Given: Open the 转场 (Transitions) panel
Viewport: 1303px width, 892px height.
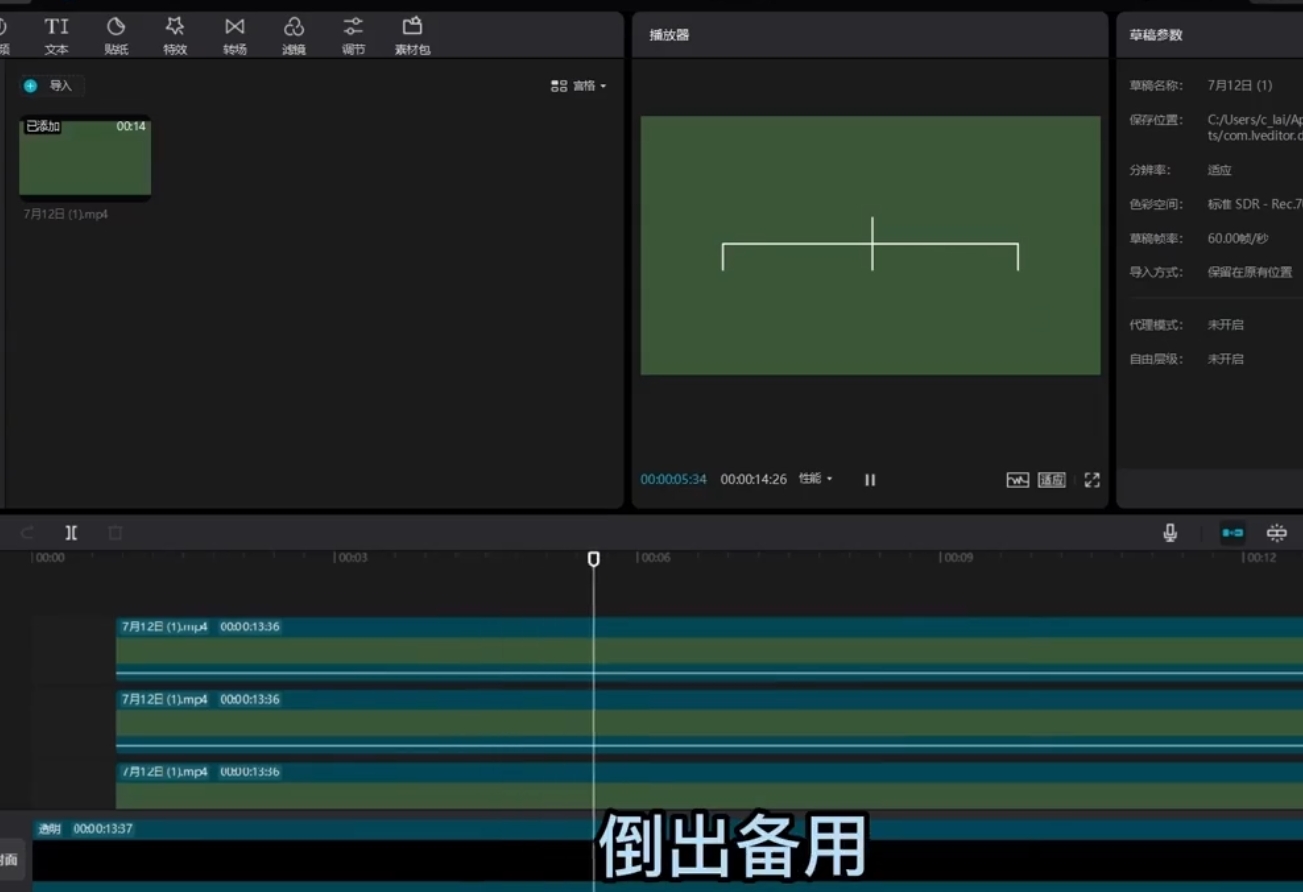Looking at the screenshot, I should (234, 36).
